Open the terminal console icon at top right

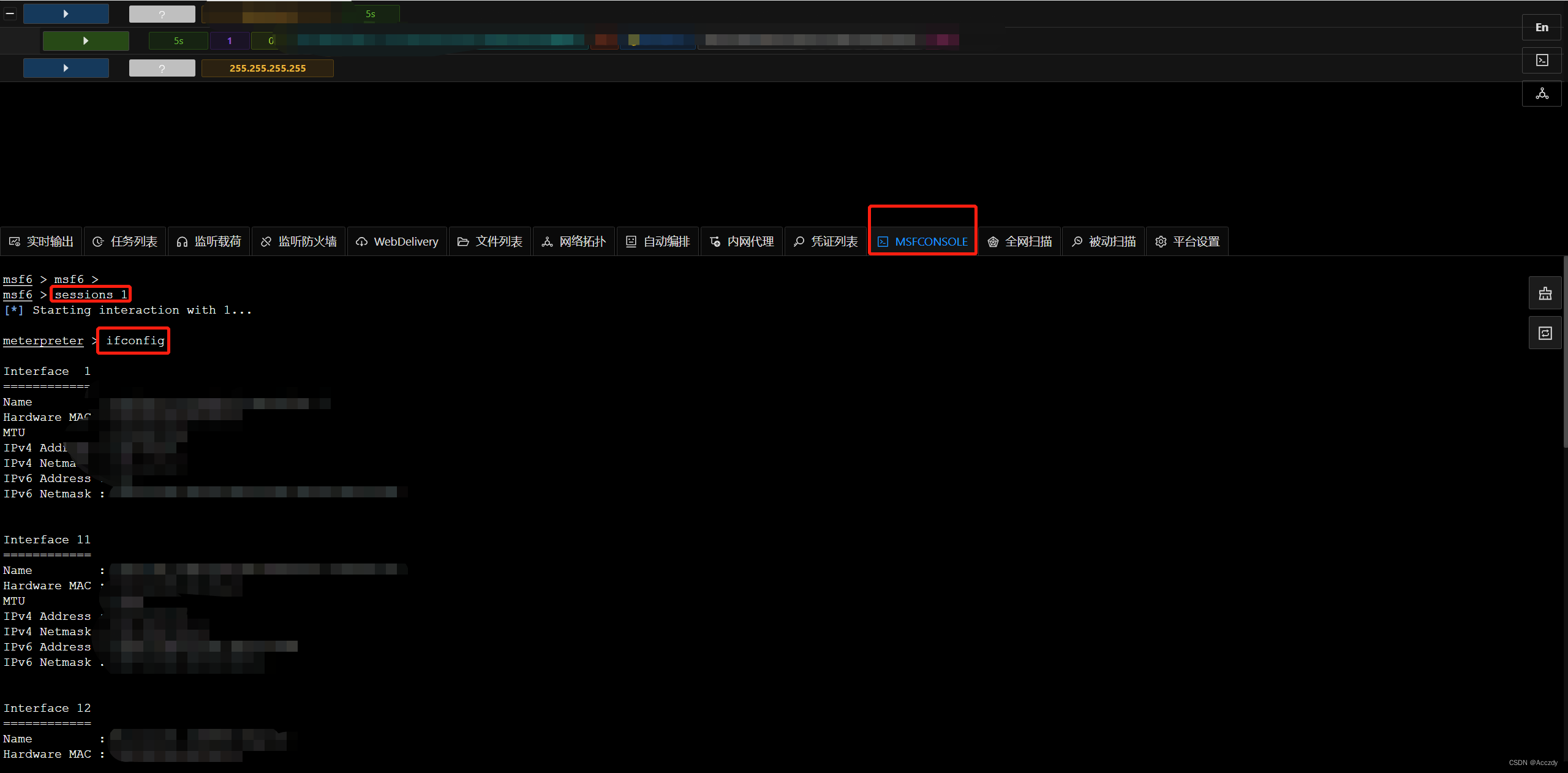[1542, 60]
